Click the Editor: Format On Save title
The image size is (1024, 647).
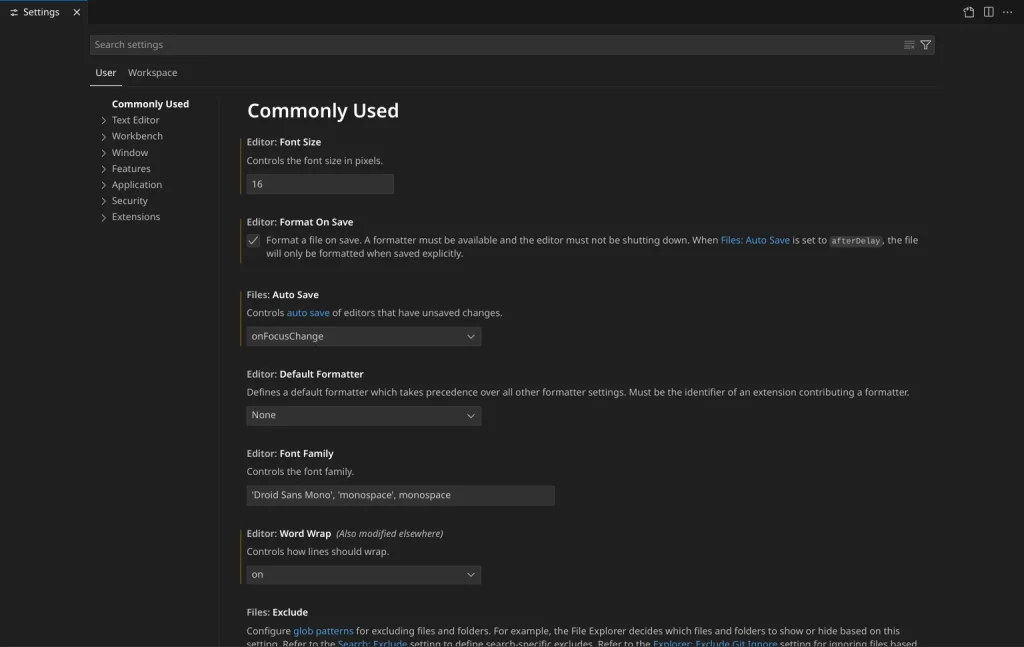pyautogui.click(x=300, y=222)
